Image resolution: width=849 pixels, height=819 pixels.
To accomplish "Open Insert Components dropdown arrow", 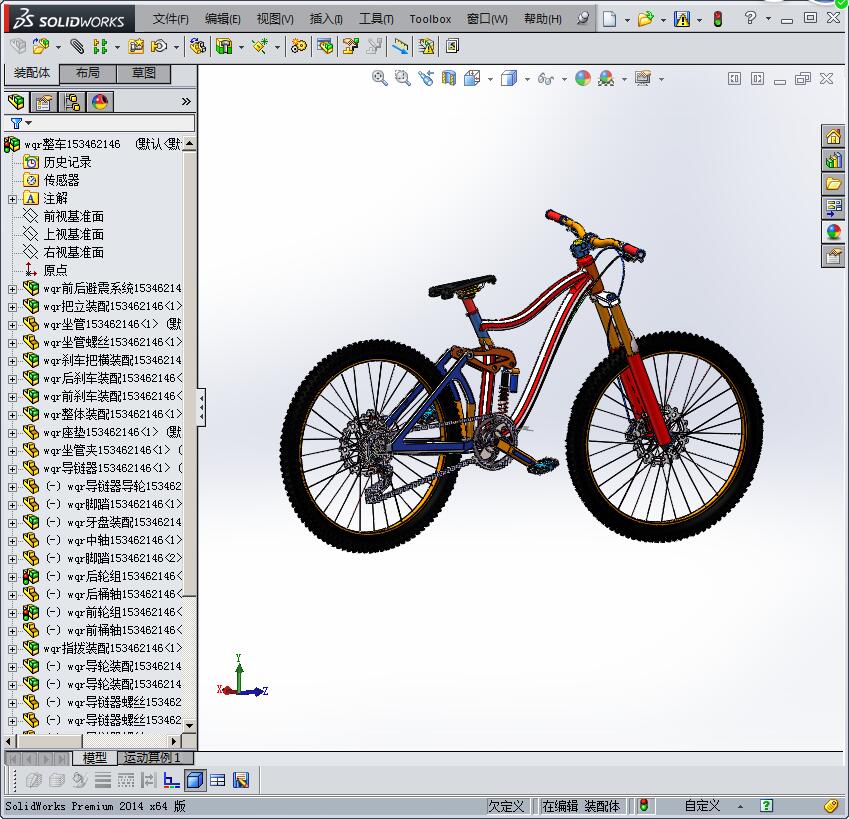I will pos(58,48).
